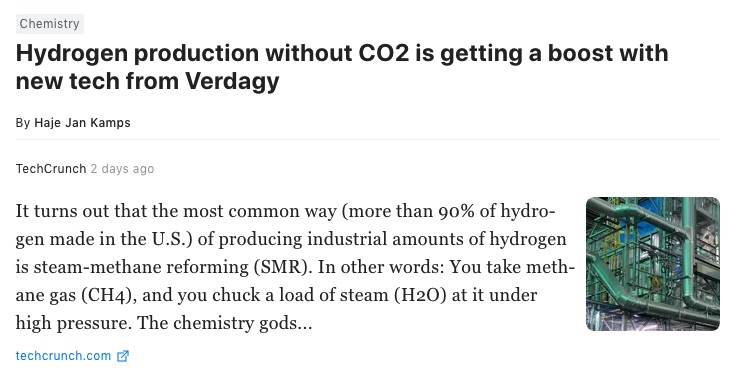732x374 pixels.
Task: Click the '2 days ago' timestamp
Action: coord(122,169)
